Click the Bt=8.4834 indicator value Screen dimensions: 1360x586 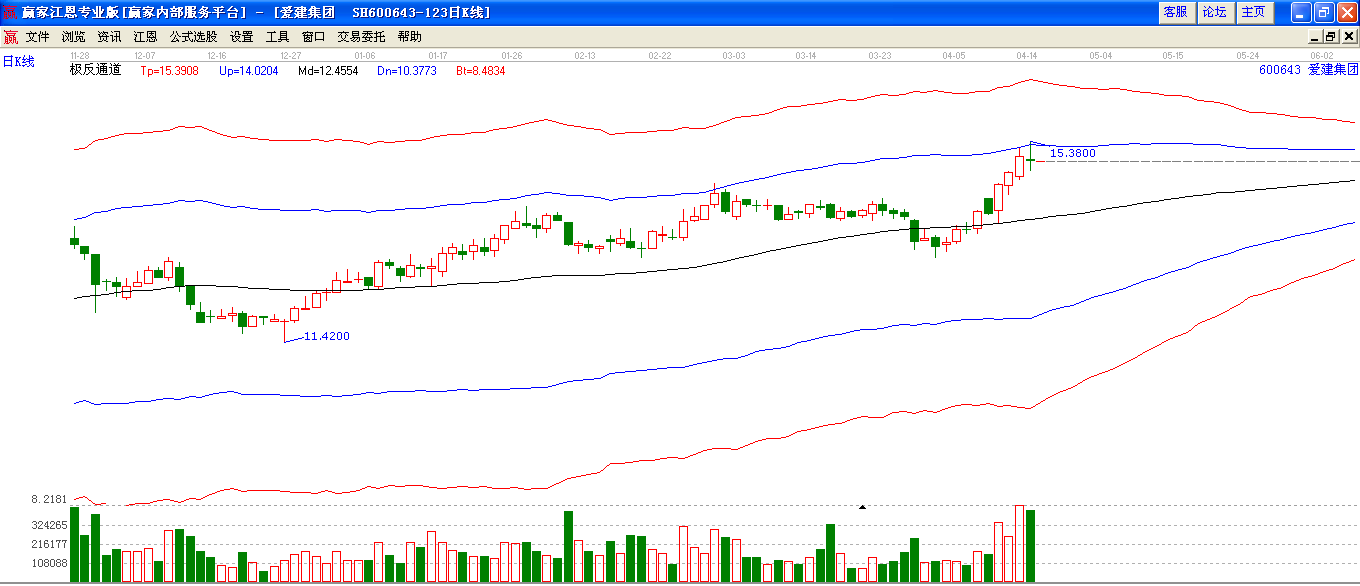point(481,71)
